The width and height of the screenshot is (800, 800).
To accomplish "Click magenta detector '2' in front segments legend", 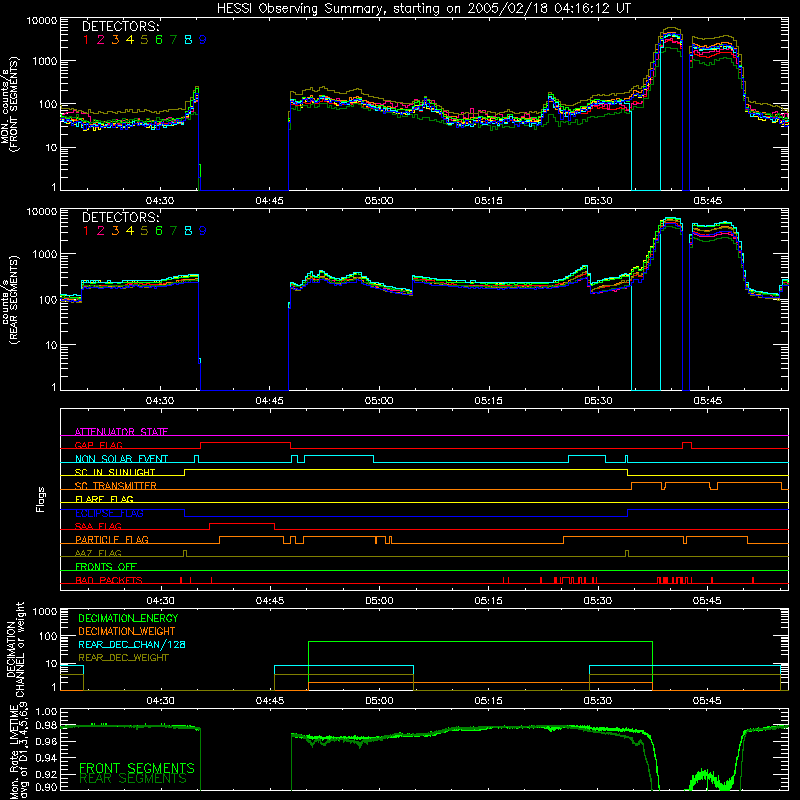I will click(x=101, y=40).
